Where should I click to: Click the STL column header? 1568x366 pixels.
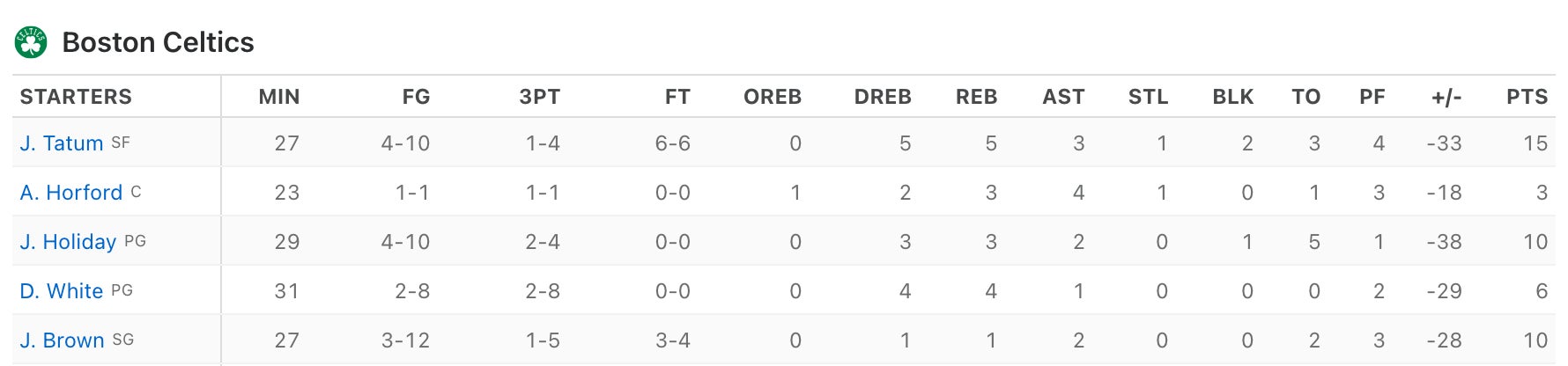1148,97
